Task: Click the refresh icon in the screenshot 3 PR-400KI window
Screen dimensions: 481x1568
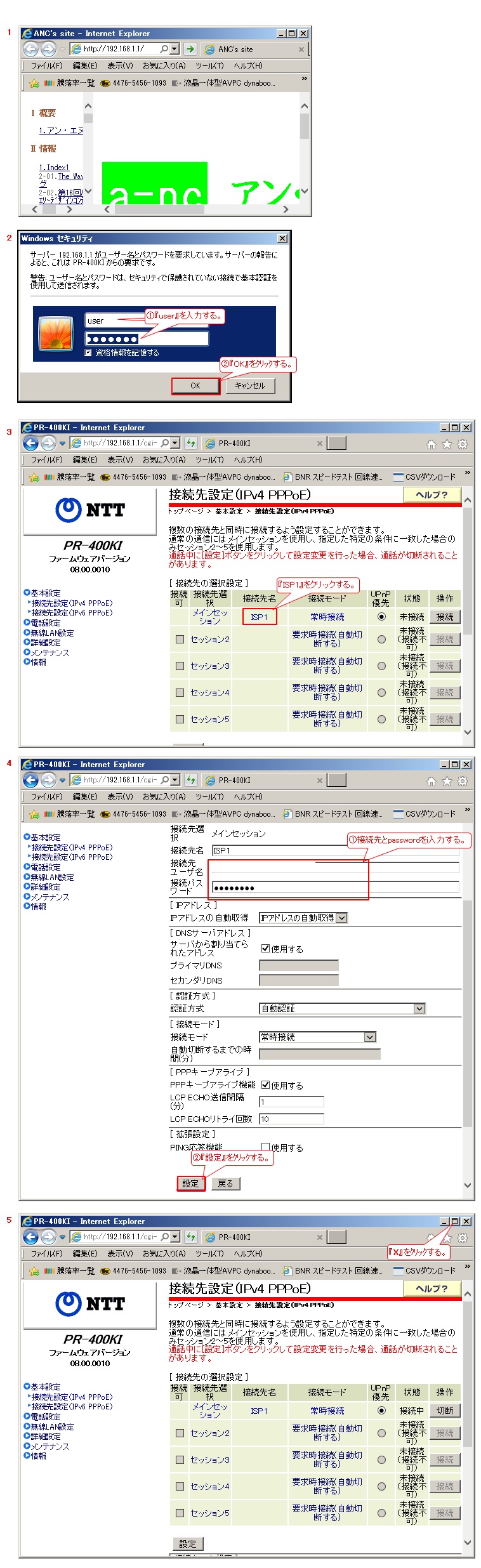Action: [190, 443]
